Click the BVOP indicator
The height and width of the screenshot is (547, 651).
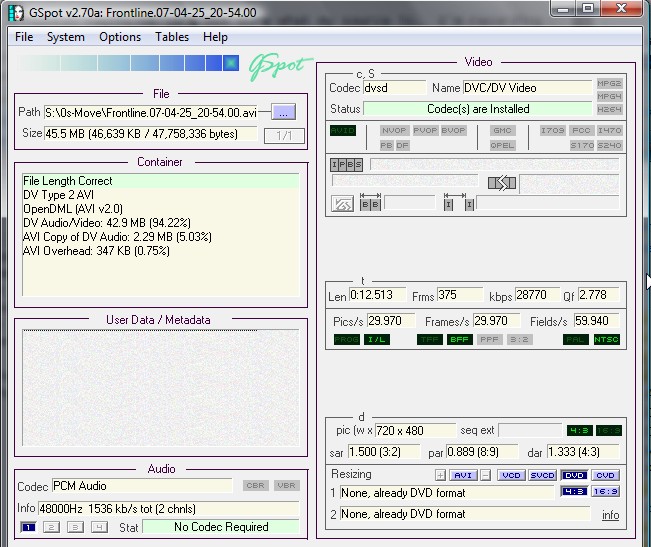coord(453,130)
